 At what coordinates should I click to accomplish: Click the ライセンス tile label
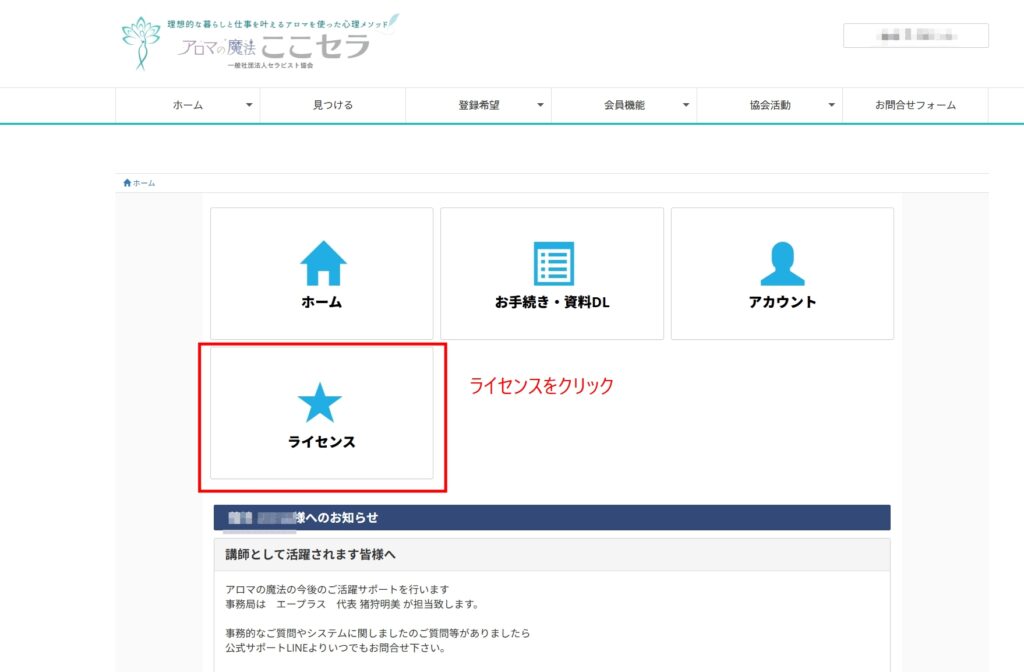click(x=321, y=441)
